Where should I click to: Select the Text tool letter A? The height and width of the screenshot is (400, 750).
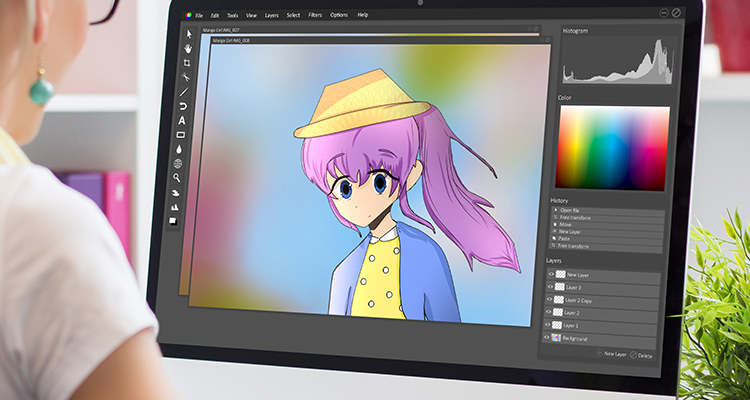pyautogui.click(x=182, y=121)
